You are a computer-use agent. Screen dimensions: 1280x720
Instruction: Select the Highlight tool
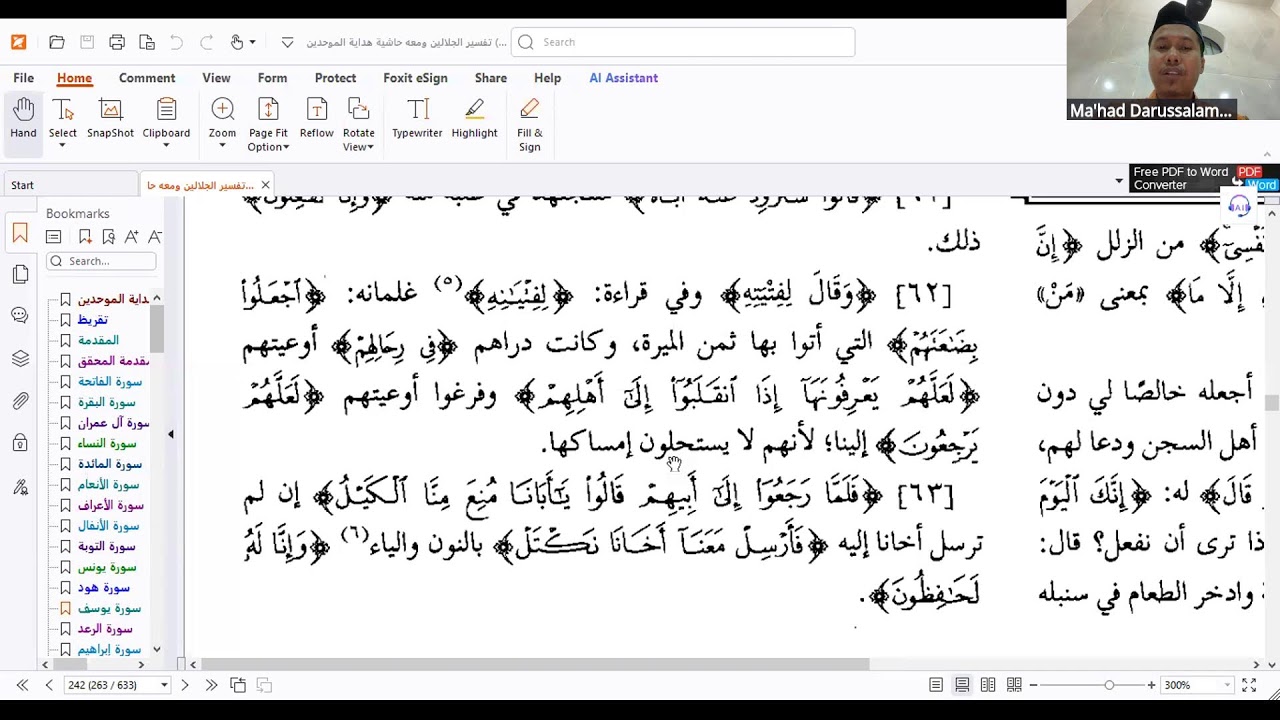[474, 119]
